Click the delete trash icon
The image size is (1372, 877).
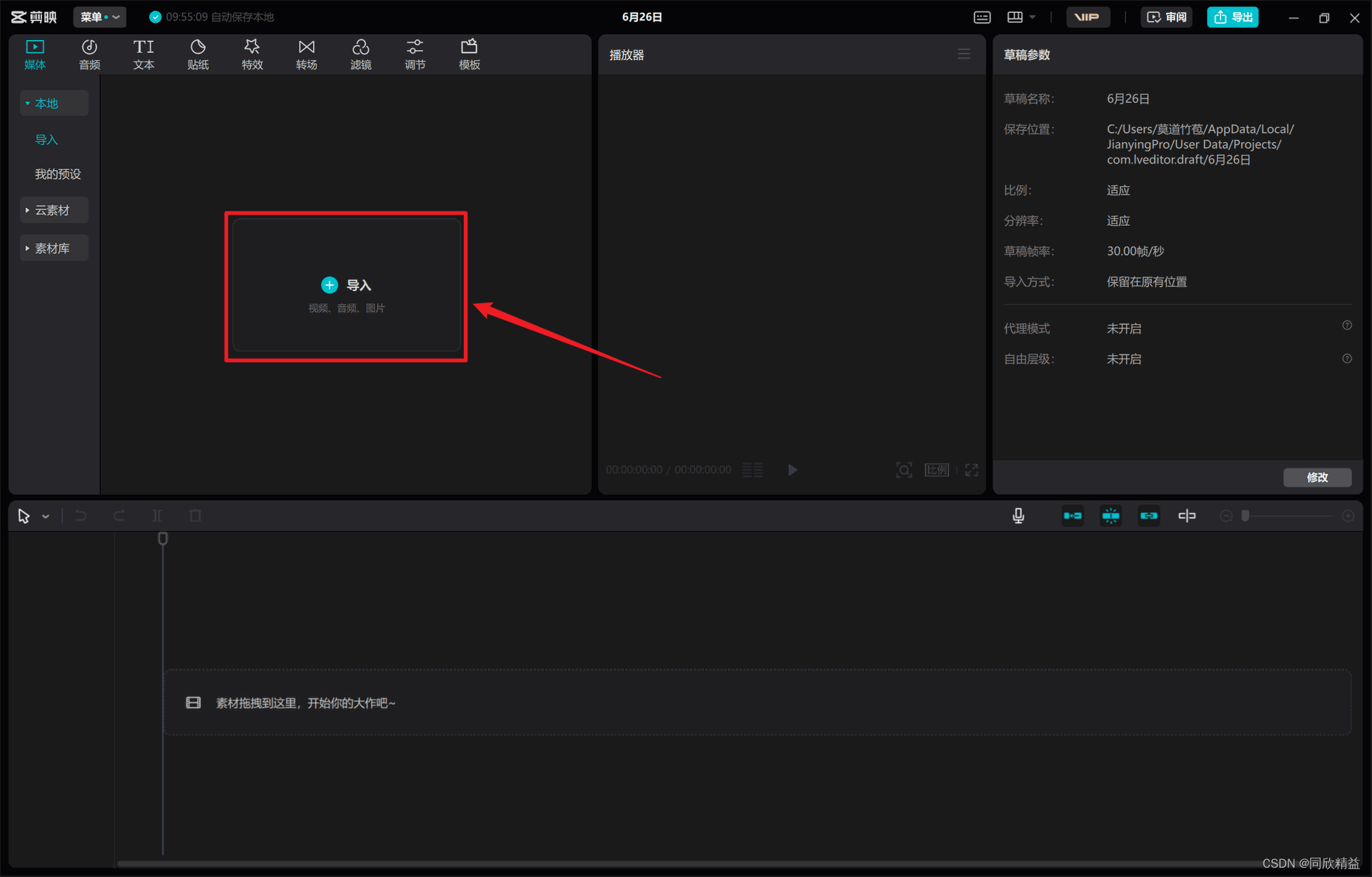pos(195,515)
